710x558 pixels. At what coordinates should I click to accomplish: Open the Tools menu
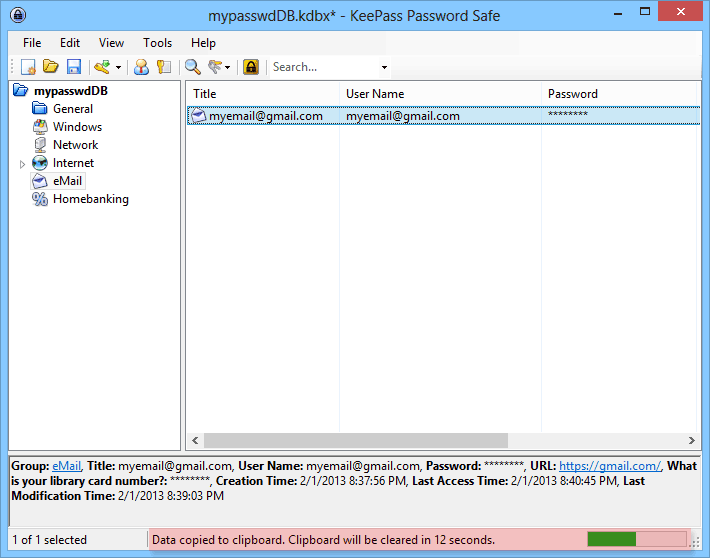(x=157, y=43)
